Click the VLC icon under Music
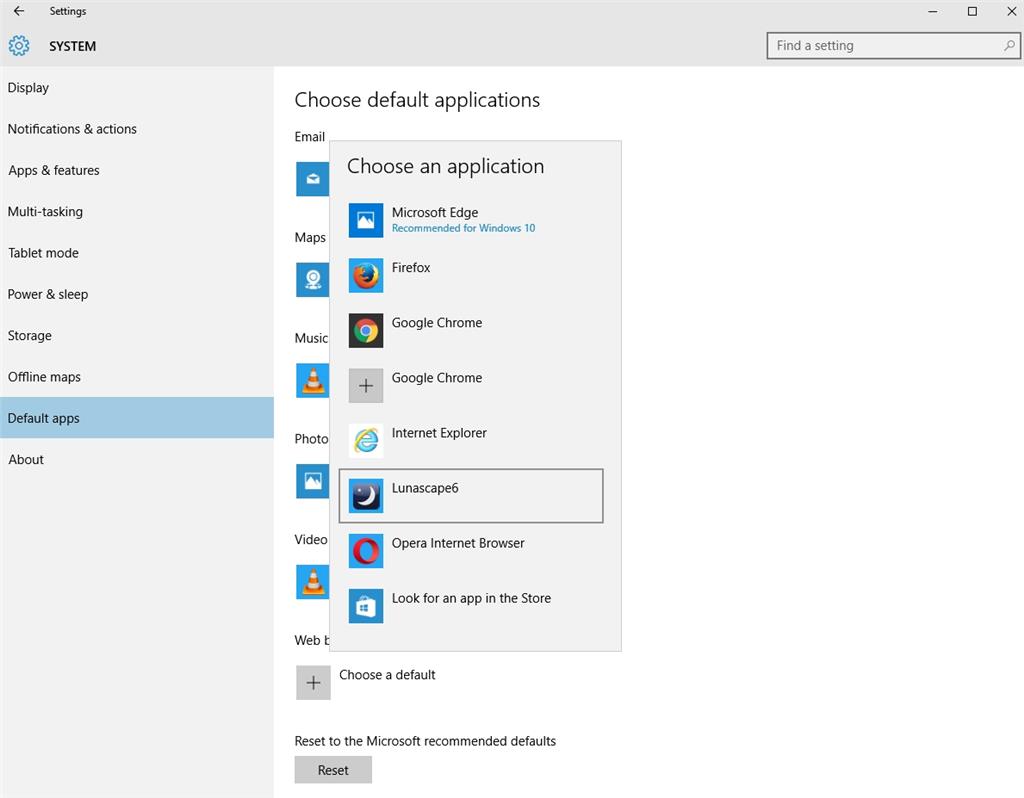The width and height of the screenshot is (1024, 798). click(x=313, y=380)
